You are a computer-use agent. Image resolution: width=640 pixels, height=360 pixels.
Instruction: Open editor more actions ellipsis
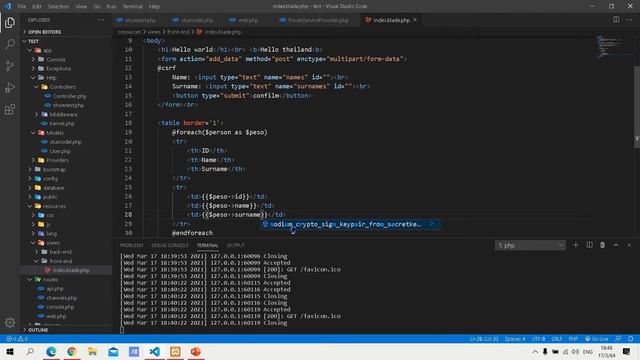pos(629,20)
